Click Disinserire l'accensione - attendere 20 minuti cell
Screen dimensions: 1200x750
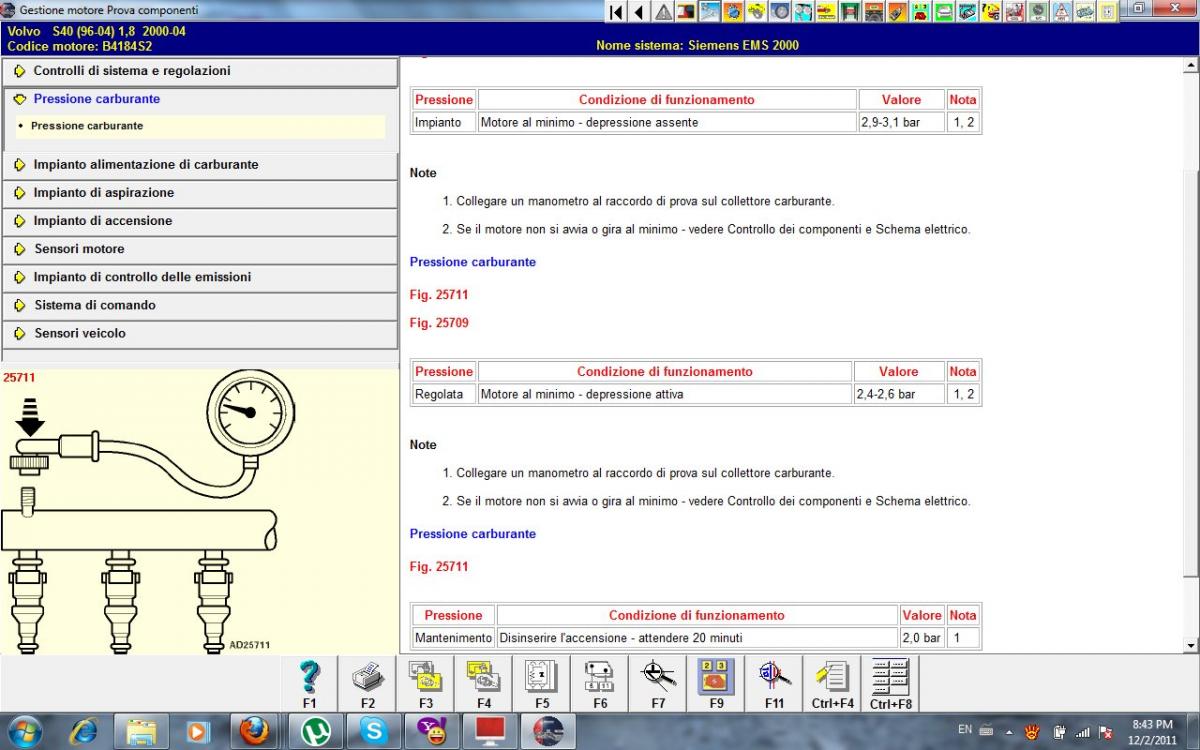pyautogui.click(x=697, y=638)
